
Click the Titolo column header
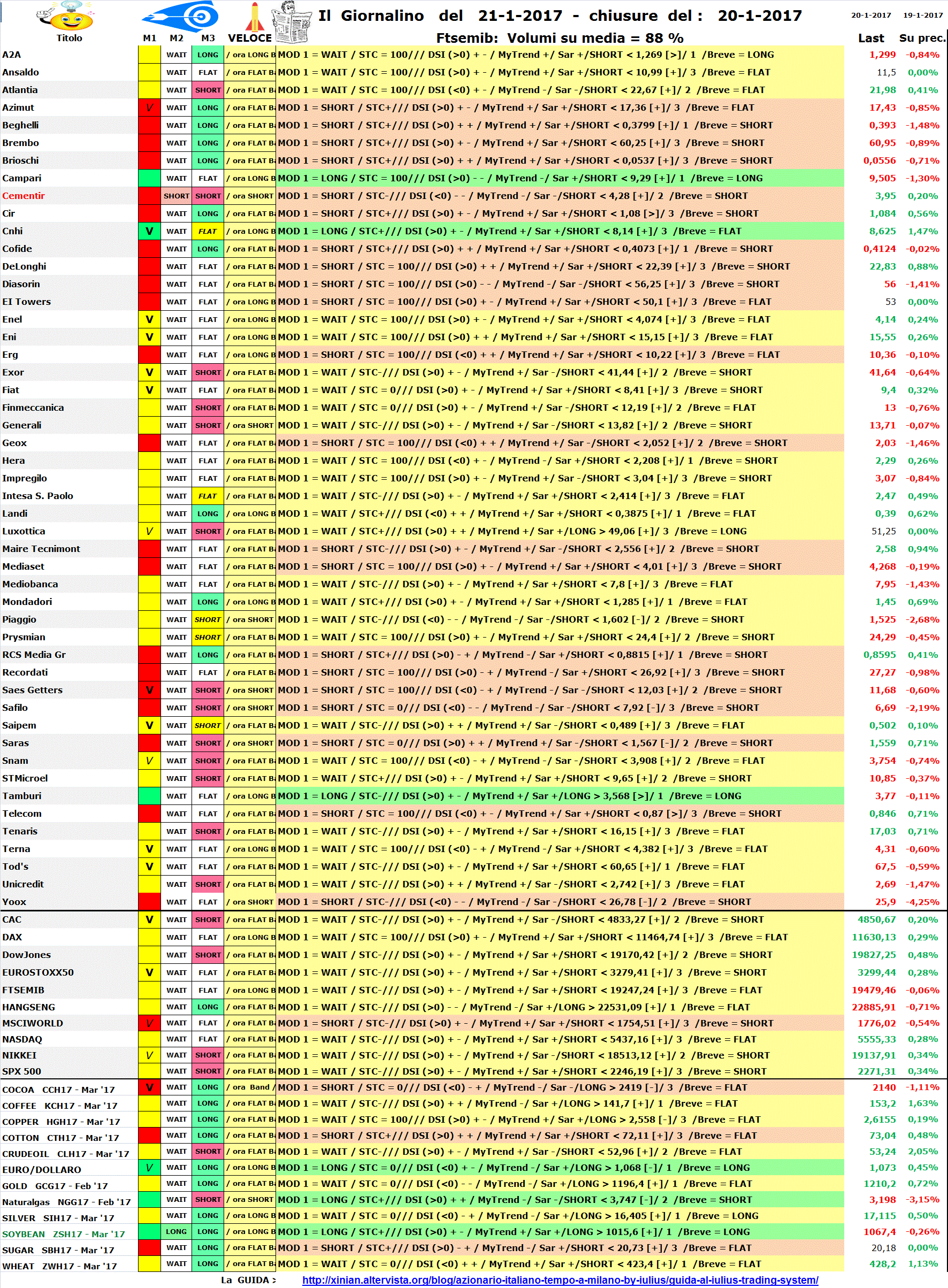tap(69, 38)
